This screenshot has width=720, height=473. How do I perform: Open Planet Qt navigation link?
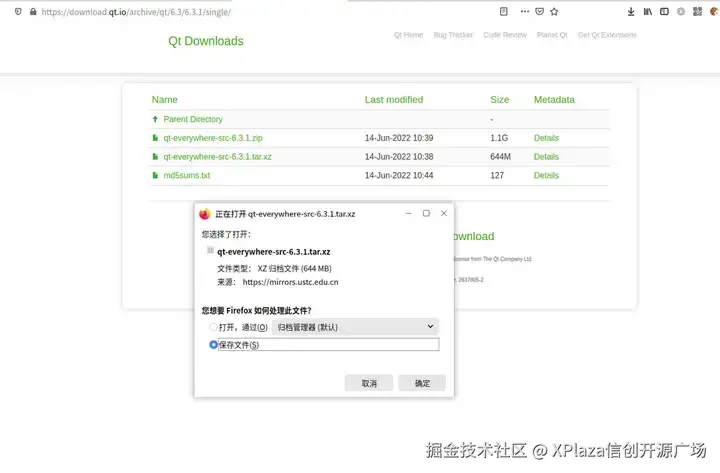(552, 35)
